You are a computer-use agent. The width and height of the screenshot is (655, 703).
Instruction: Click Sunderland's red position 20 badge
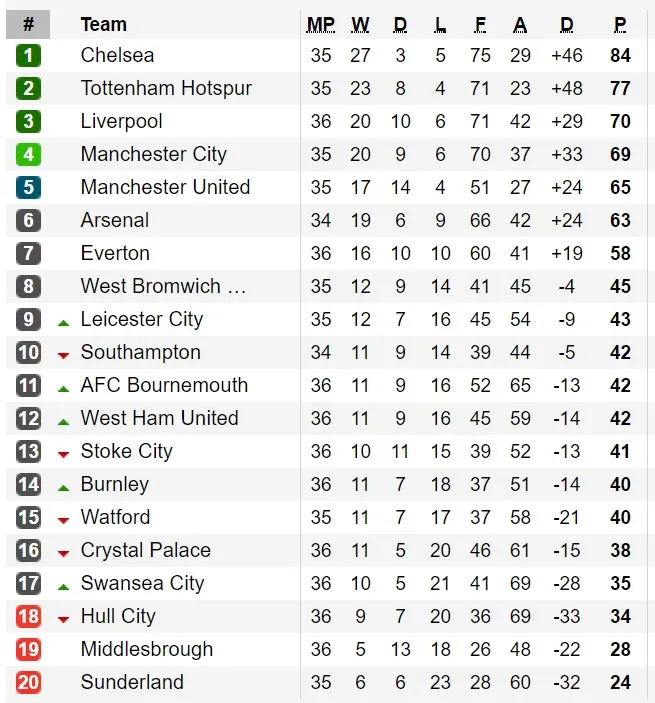(x=28, y=682)
